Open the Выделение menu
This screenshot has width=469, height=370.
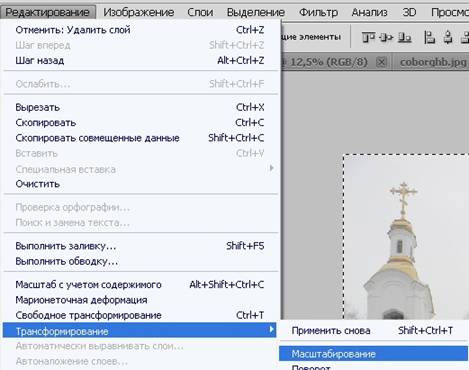[x=256, y=12]
